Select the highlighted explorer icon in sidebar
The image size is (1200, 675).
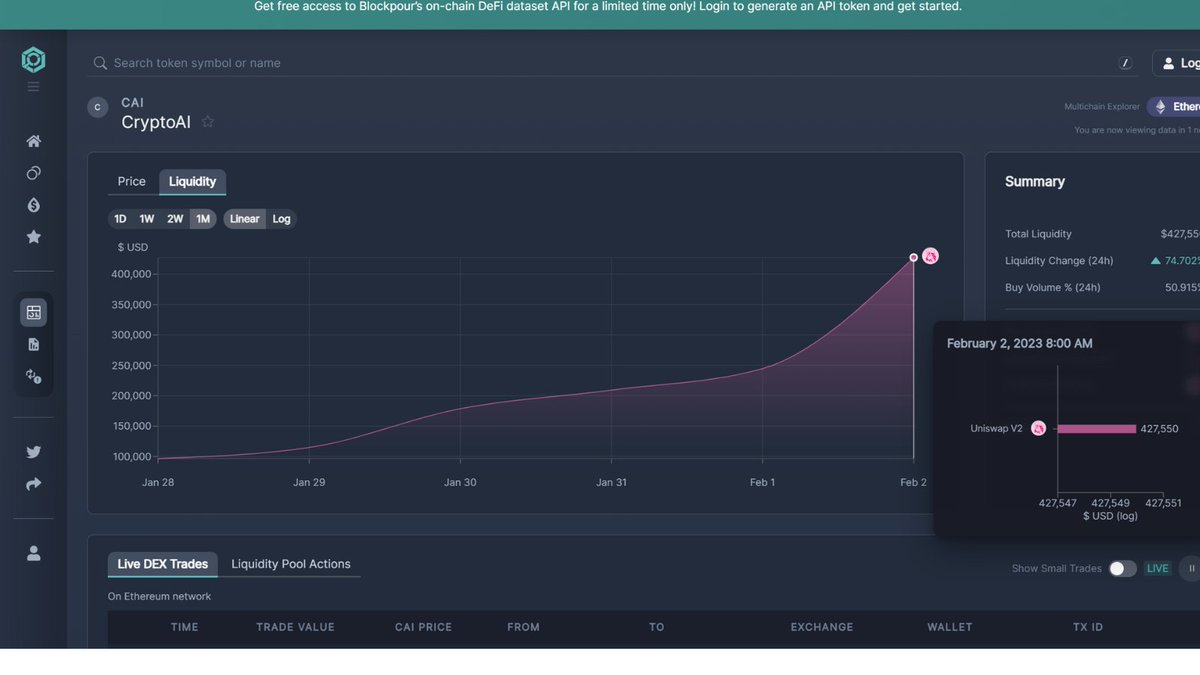point(33,311)
